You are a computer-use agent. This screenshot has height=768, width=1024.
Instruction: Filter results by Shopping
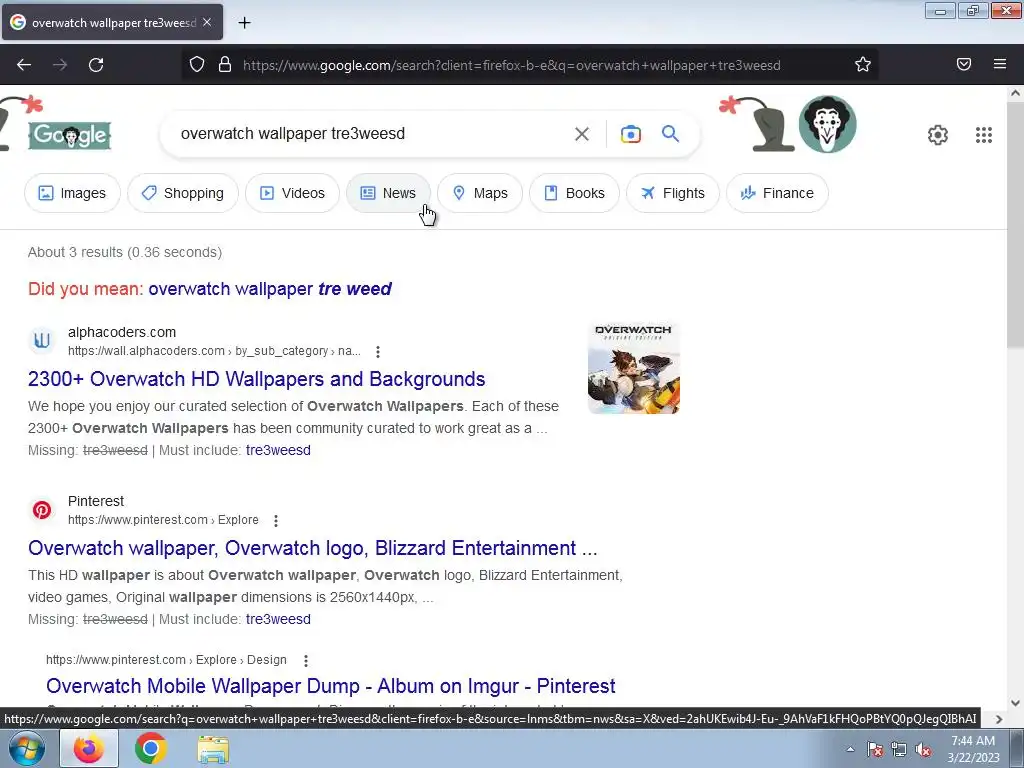click(x=183, y=193)
